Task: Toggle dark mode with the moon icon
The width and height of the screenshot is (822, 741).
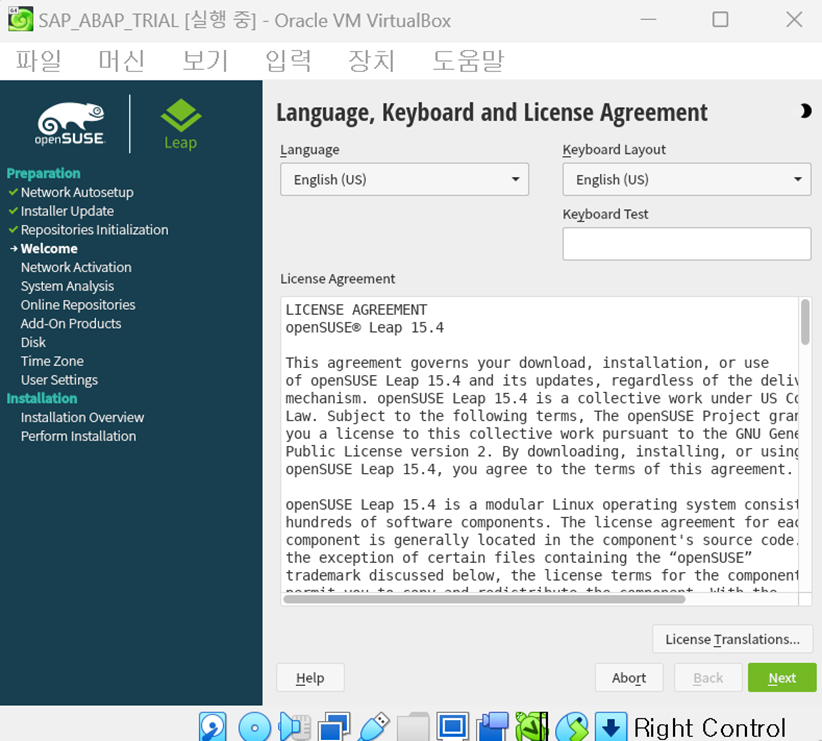Action: point(805,111)
